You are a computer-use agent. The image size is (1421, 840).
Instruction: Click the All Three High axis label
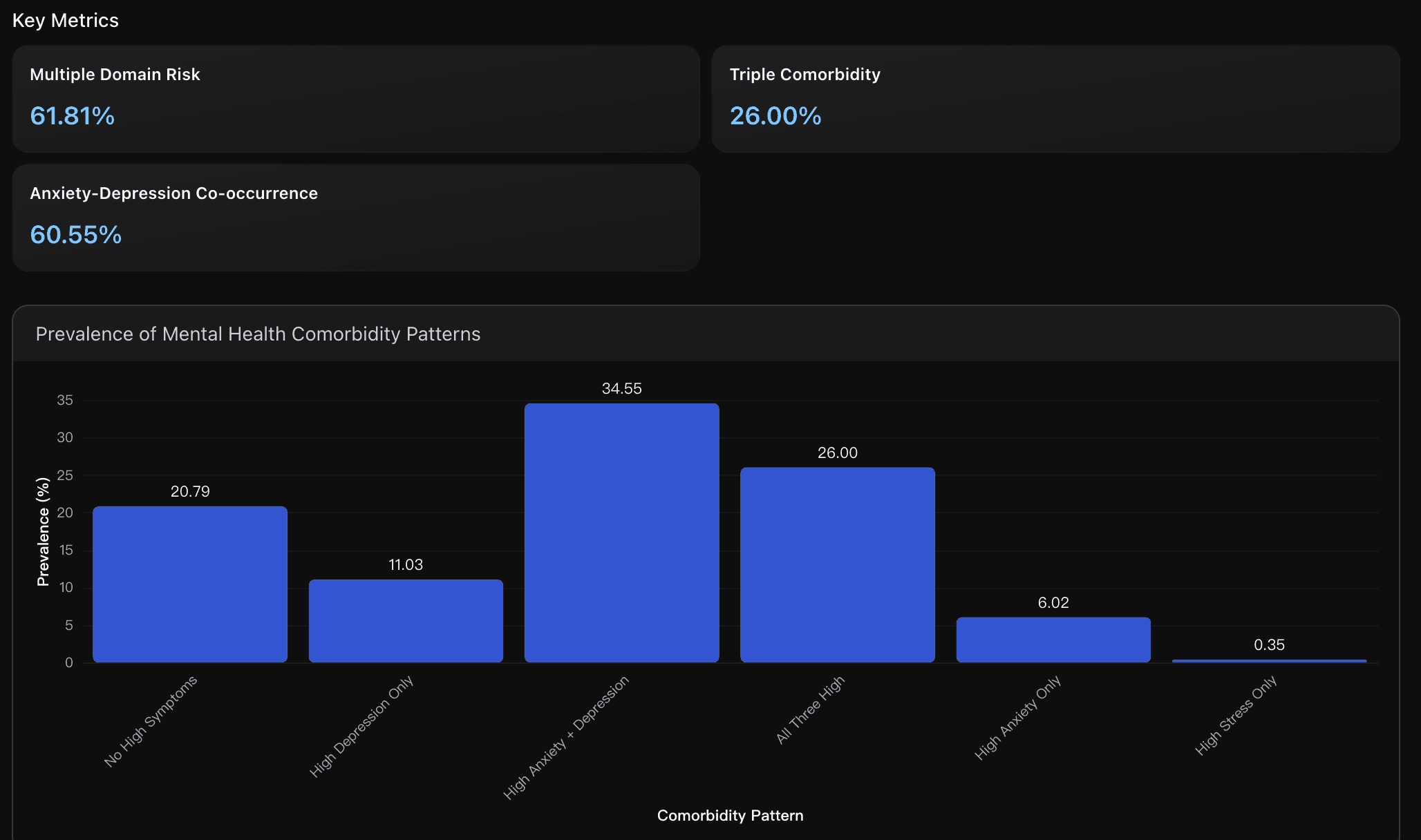(x=810, y=709)
